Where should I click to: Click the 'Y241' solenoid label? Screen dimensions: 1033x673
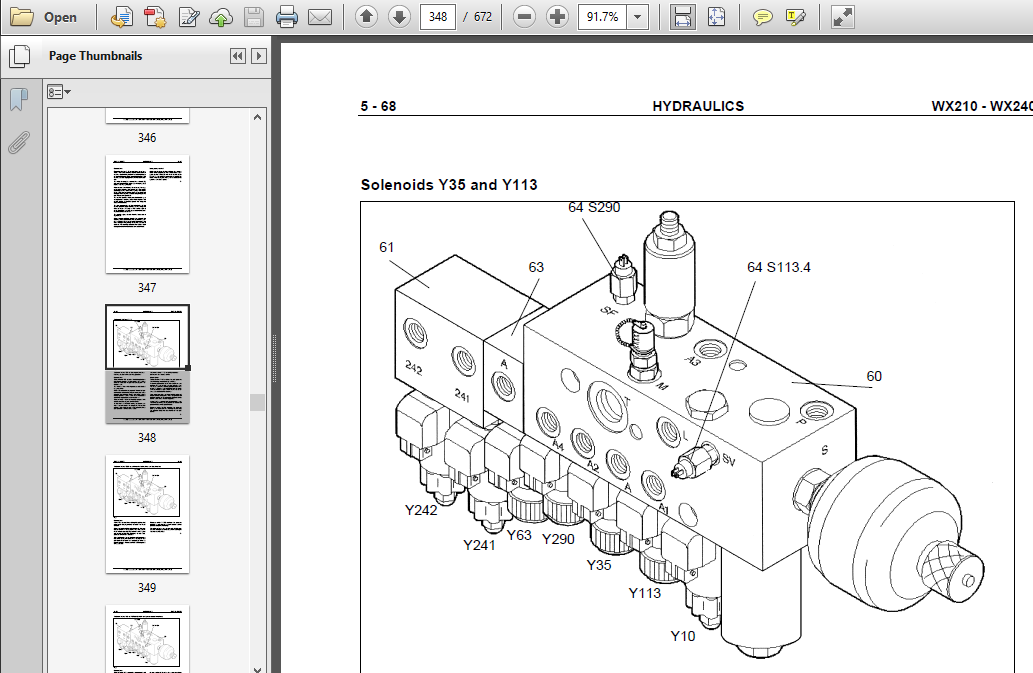[479, 545]
